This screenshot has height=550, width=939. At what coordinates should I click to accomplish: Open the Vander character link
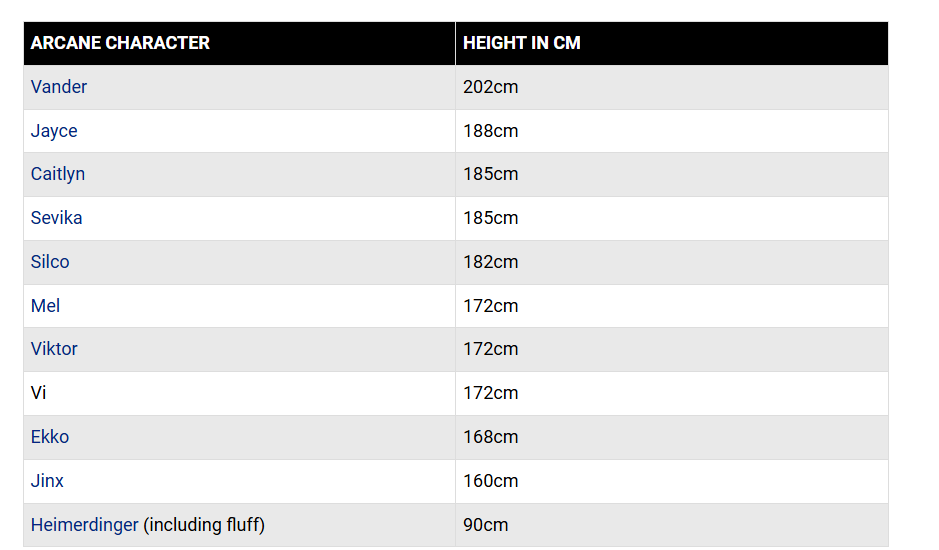[59, 87]
